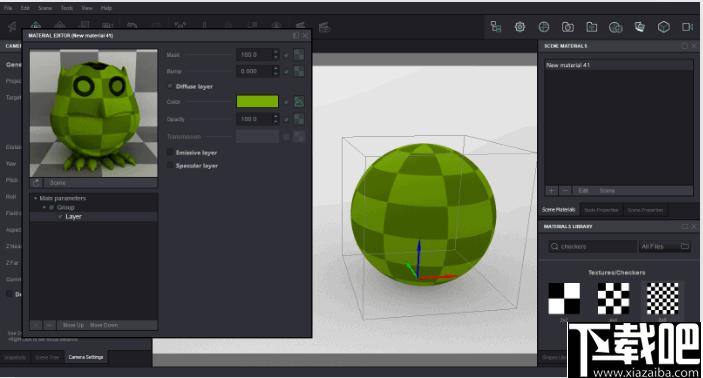
Task: Click the first icon in left toolbar
Action: click(12, 26)
